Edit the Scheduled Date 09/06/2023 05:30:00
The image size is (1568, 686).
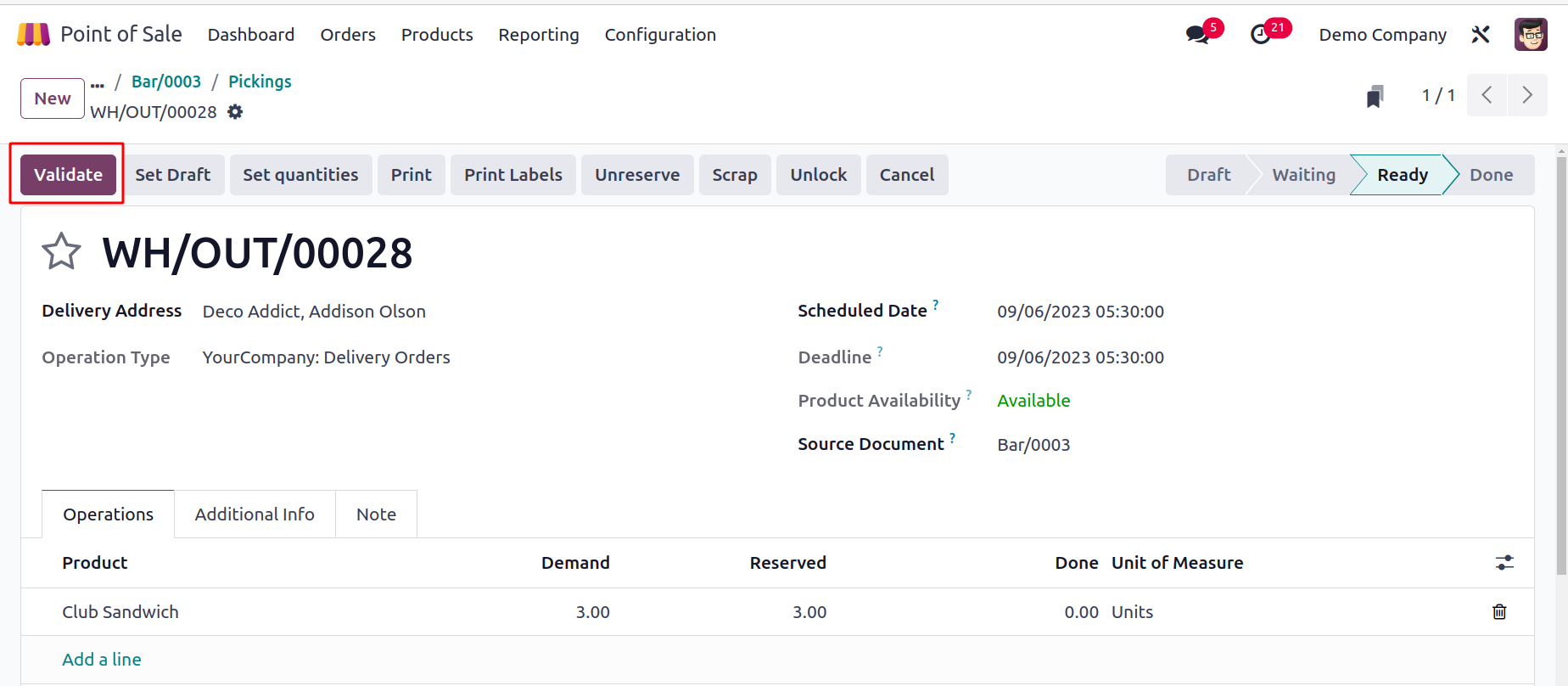(x=1080, y=312)
